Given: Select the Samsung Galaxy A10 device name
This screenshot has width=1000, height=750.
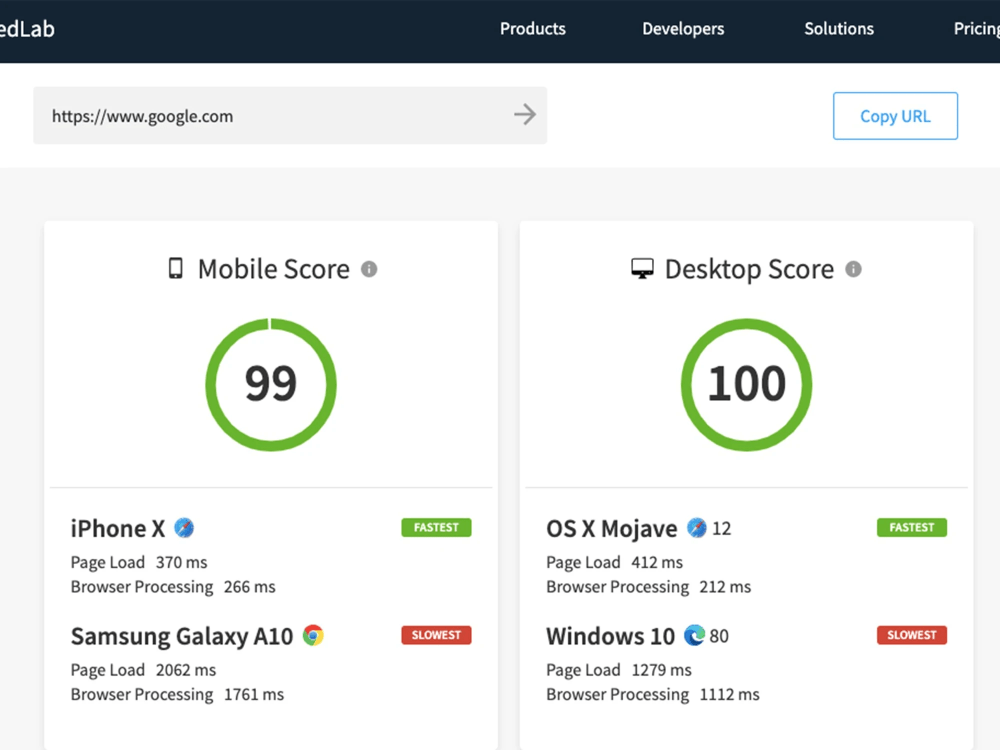Looking at the screenshot, I should point(182,636).
